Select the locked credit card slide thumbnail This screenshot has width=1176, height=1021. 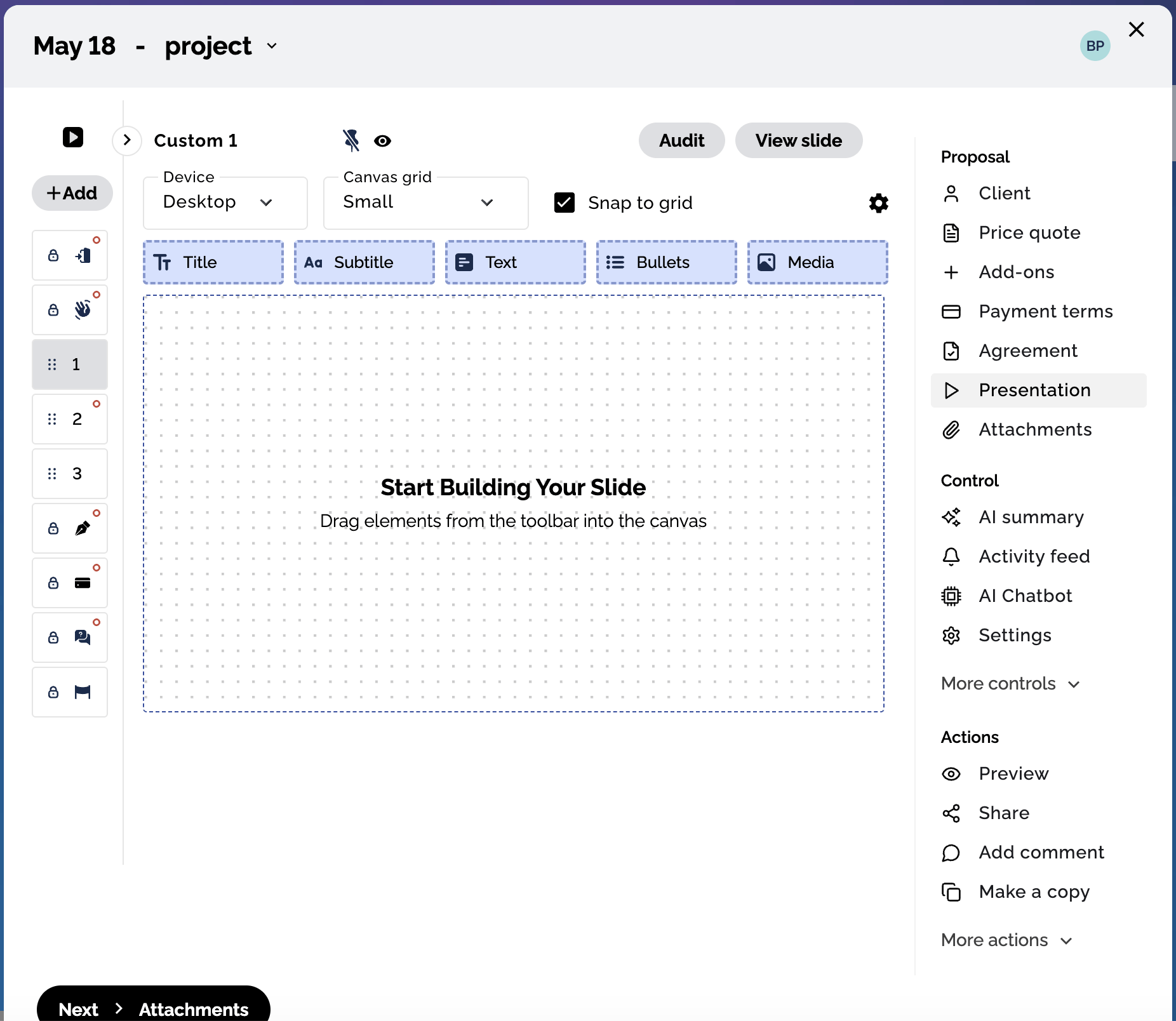[x=70, y=583]
